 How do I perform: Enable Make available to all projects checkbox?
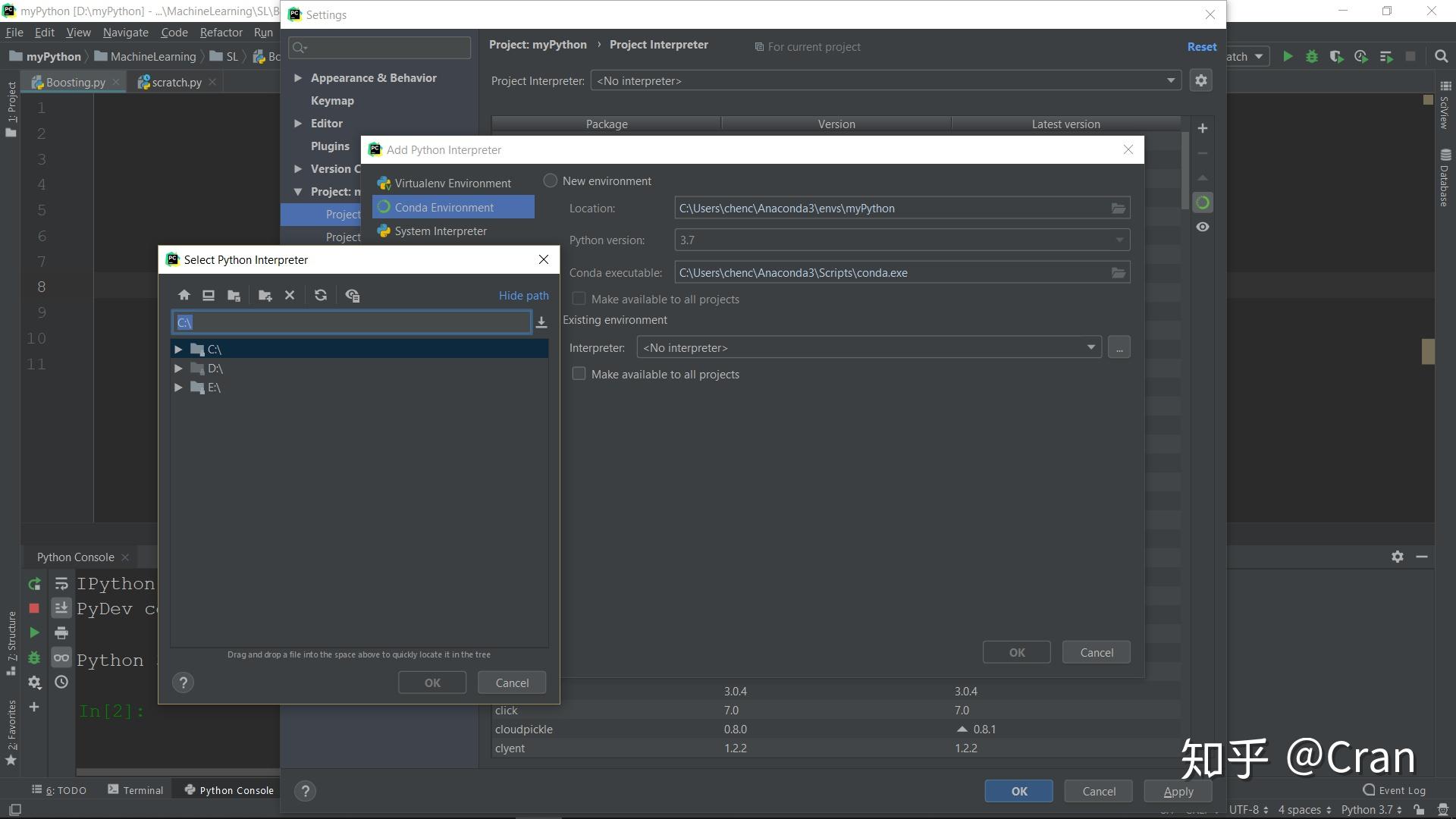pos(579,298)
